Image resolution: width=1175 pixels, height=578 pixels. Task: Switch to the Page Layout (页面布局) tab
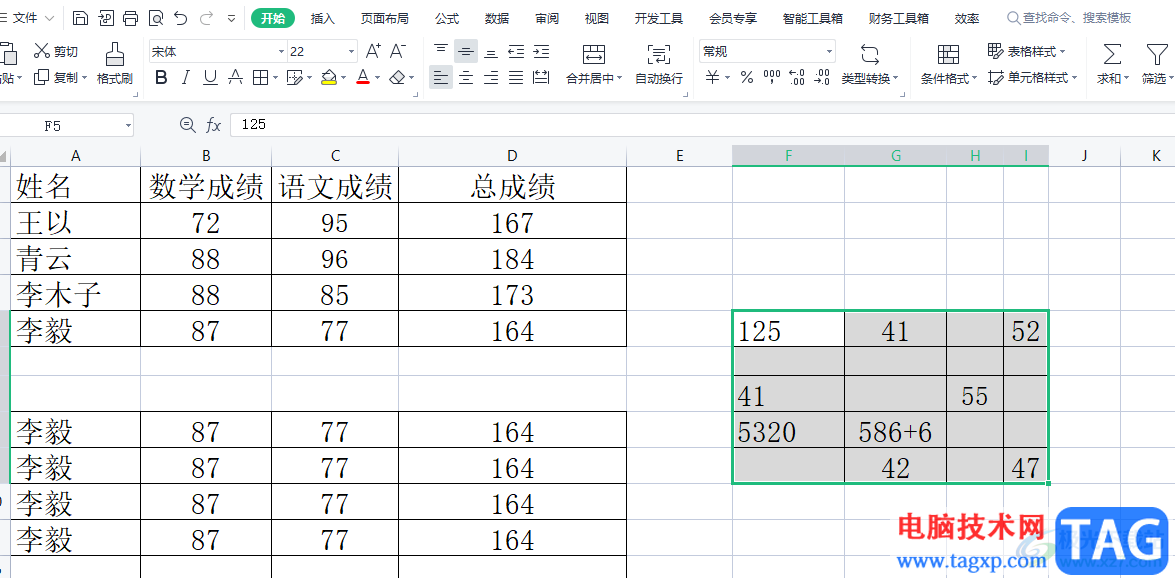pyautogui.click(x=384, y=18)
